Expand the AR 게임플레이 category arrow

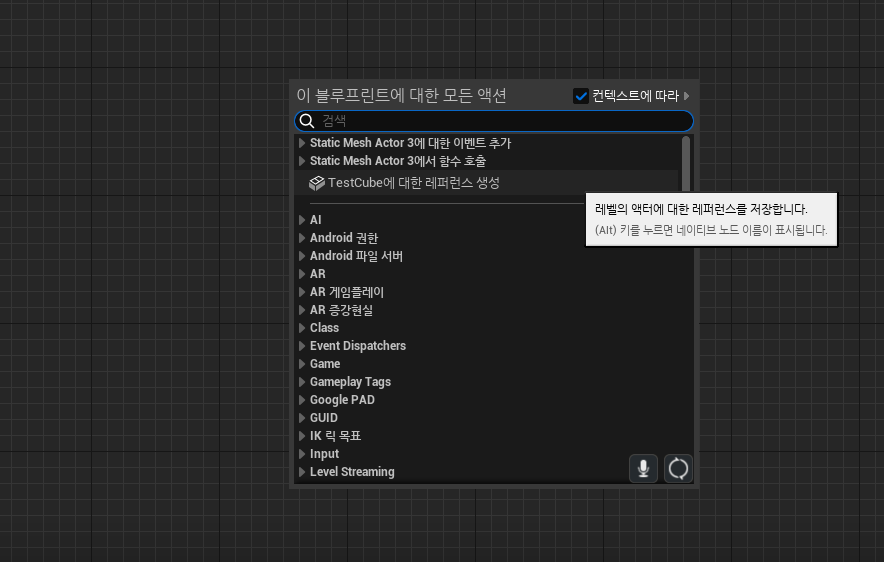[x=302, y=292]
